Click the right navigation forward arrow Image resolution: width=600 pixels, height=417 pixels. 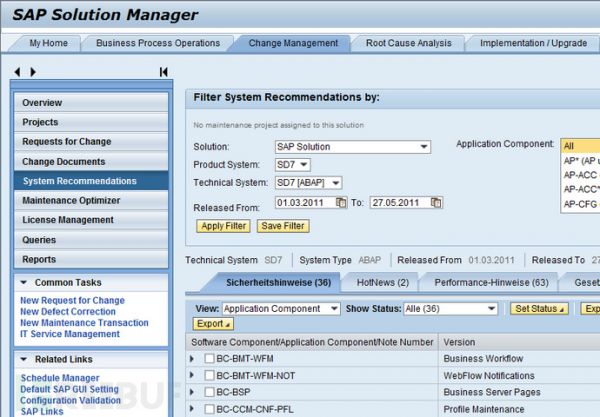tap(33, 72)
